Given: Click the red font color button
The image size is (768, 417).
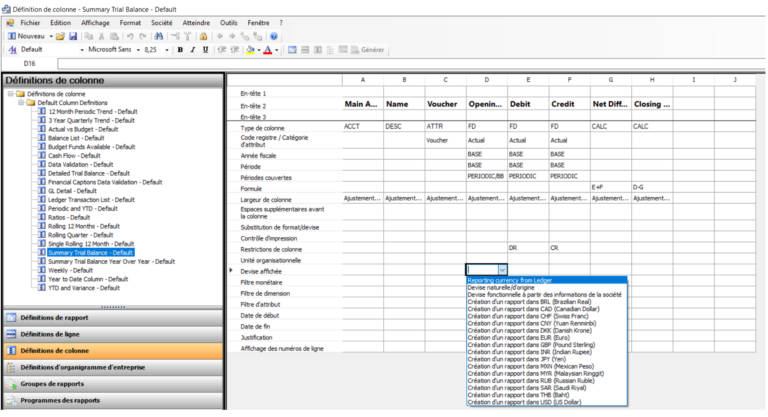Looking at the screenshot, I should coord(269,49).
